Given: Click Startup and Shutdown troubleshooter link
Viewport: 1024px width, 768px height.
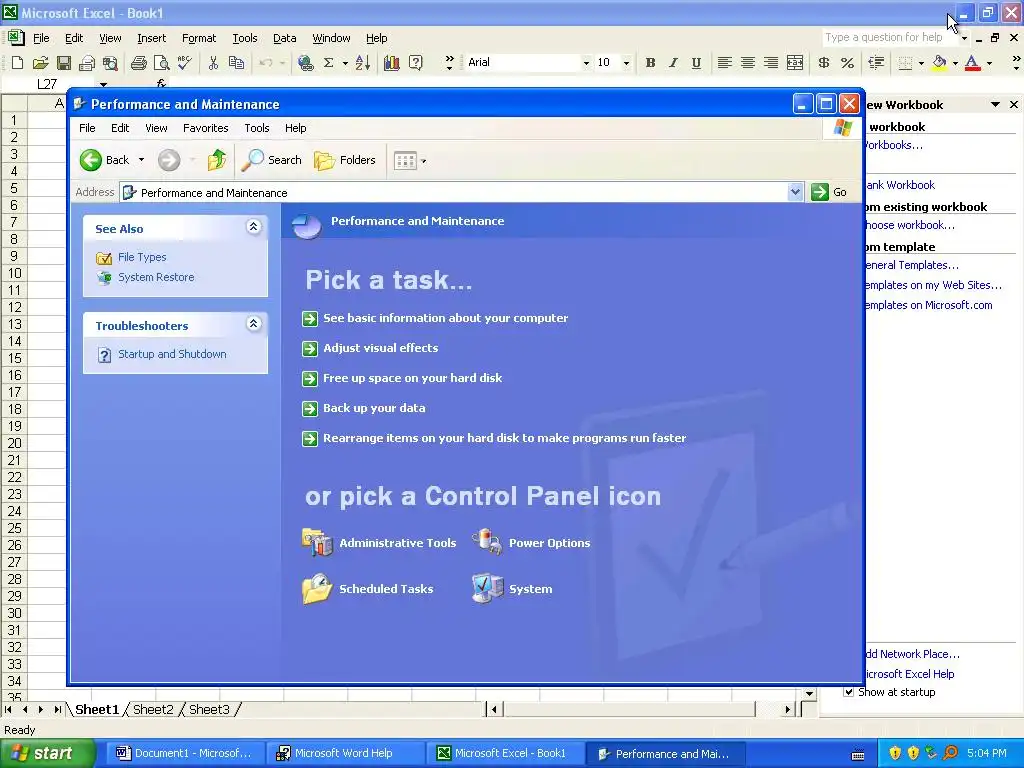Looking at the screenshot, I should (x=172, y=354).
